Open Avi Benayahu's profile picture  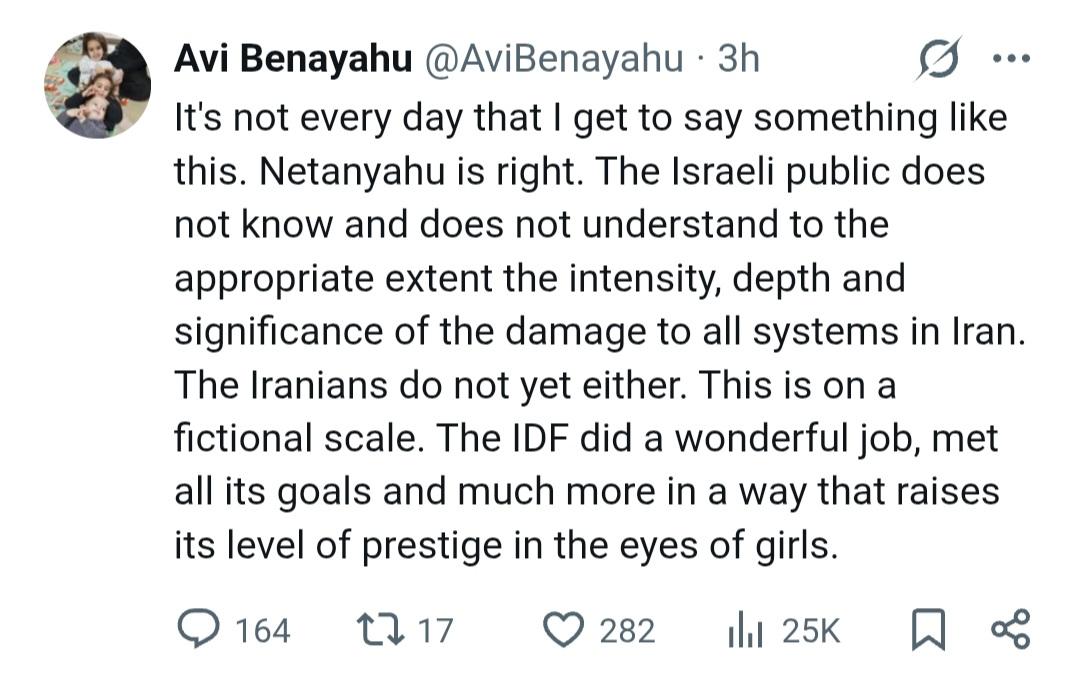[x=97, y=85]
